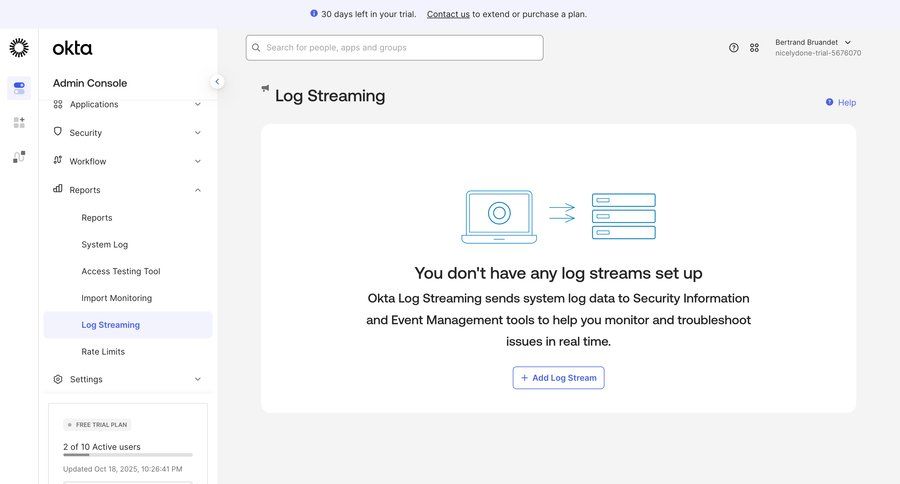900x484 pixels.
Task: Click the Security menu label
Action: [x=86, y=133]
